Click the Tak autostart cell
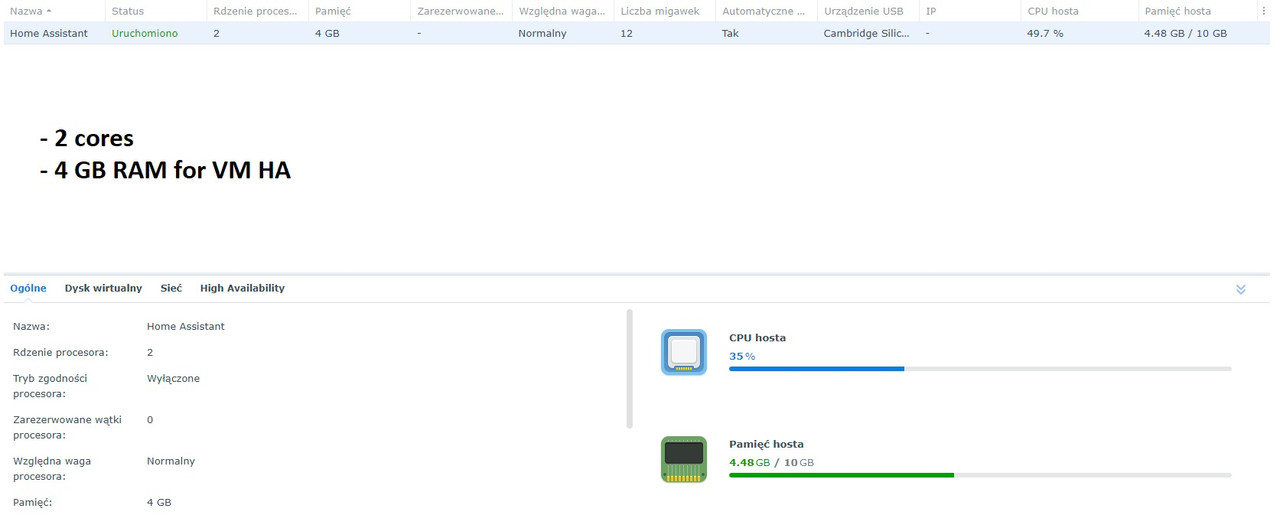Image resolution: width=1280 pixels, height=525 pixels. pos(730,33)
